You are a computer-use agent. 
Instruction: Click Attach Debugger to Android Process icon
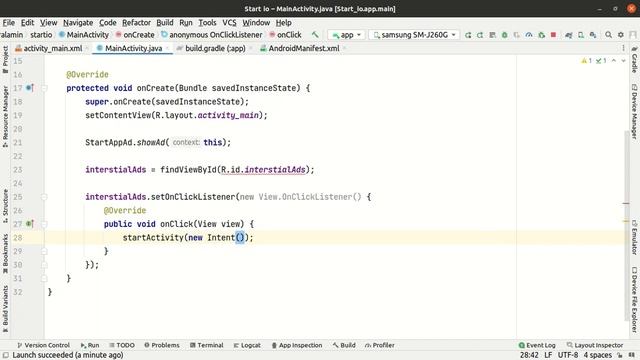tap(541, 35)
